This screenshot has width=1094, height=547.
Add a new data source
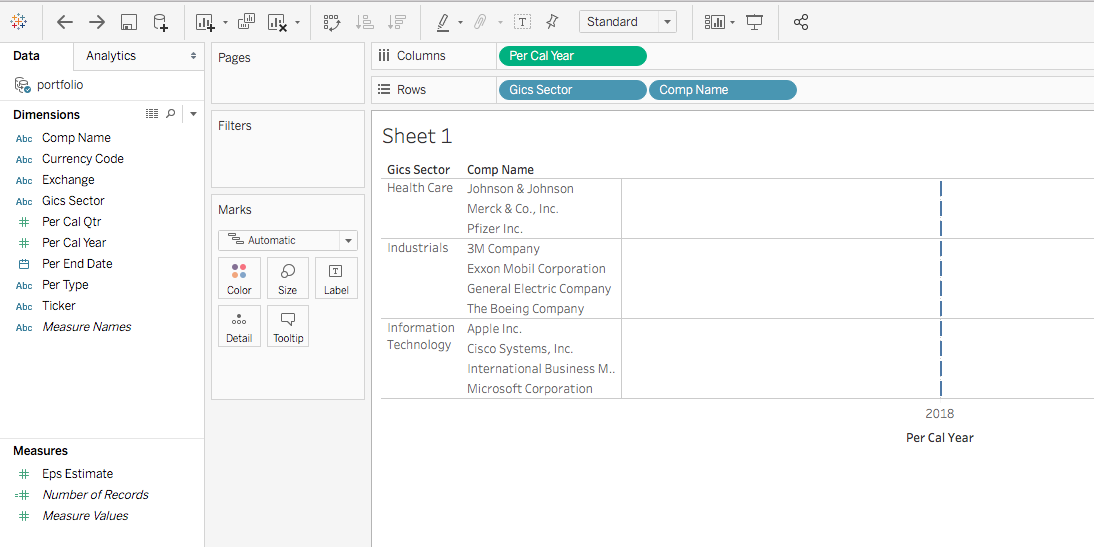tap(160, 22)
